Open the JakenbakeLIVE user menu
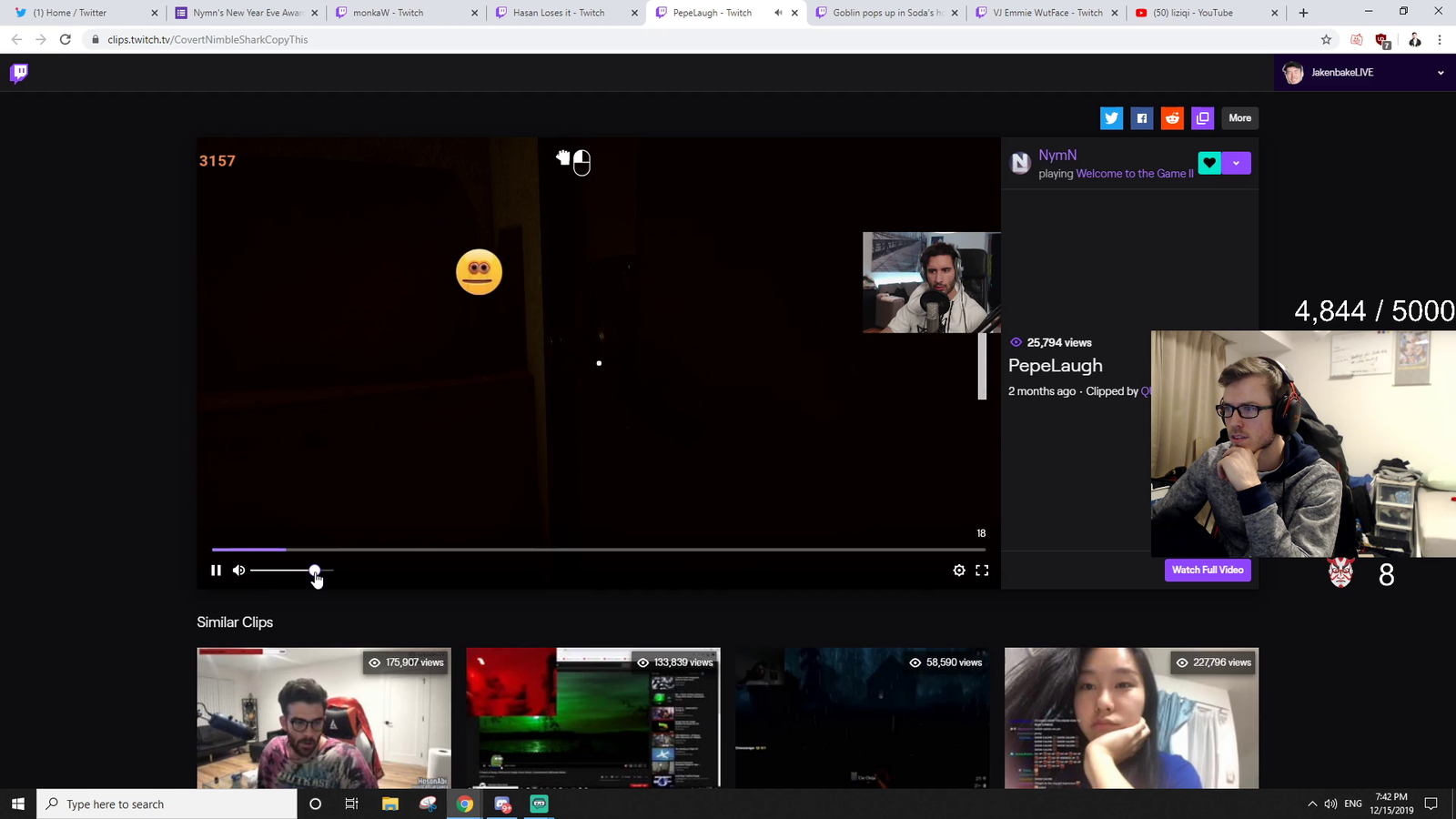Screen dimensions: 1456x819 (1364, 73)
